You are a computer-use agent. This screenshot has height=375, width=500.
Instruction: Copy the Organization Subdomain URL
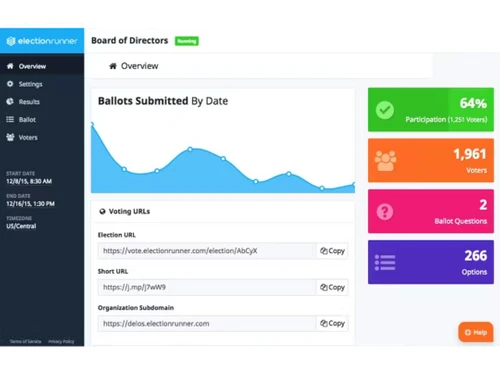(x=332, y=323)
